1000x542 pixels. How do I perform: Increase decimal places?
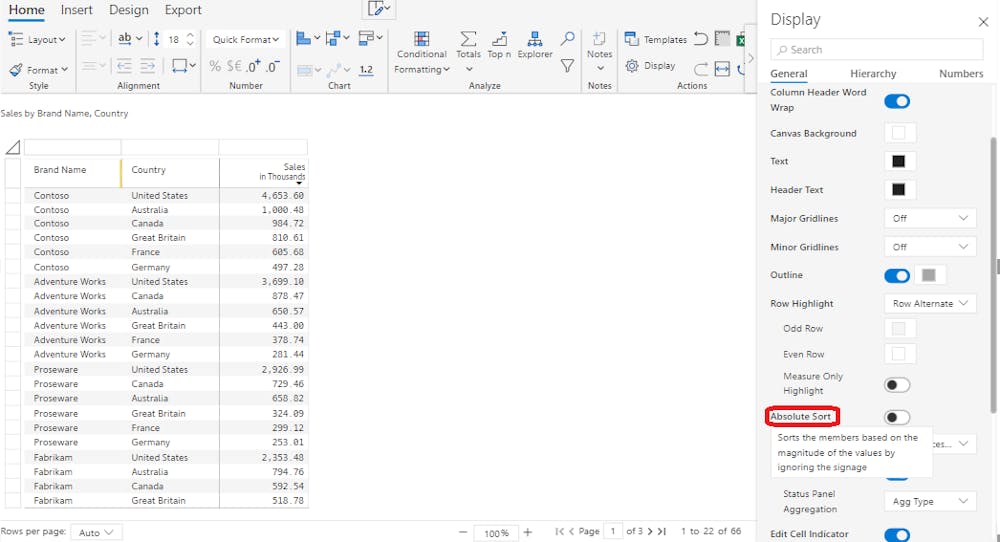tap(254, 66)
